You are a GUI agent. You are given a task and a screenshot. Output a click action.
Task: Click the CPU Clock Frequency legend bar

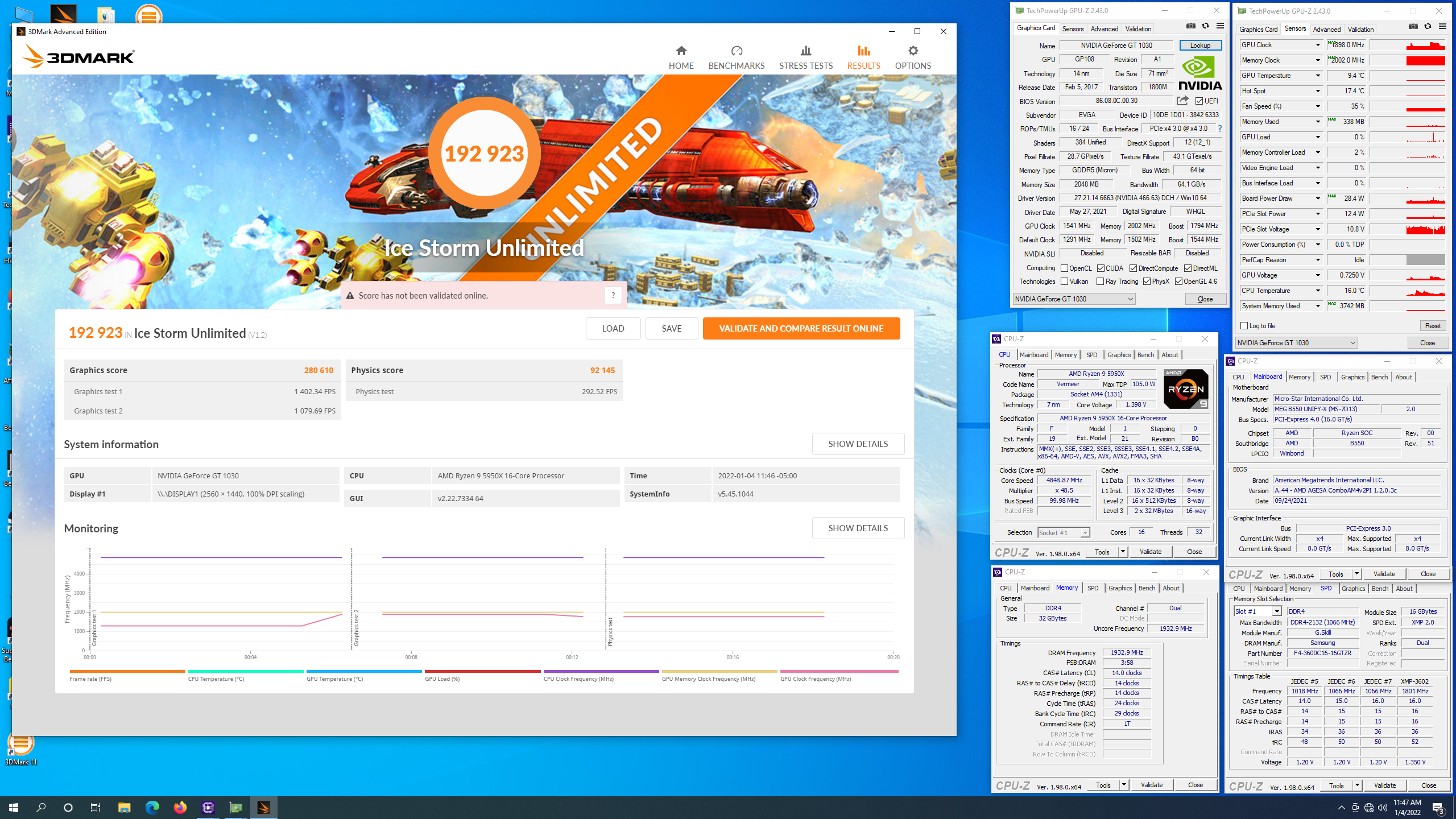pos(601,672)
